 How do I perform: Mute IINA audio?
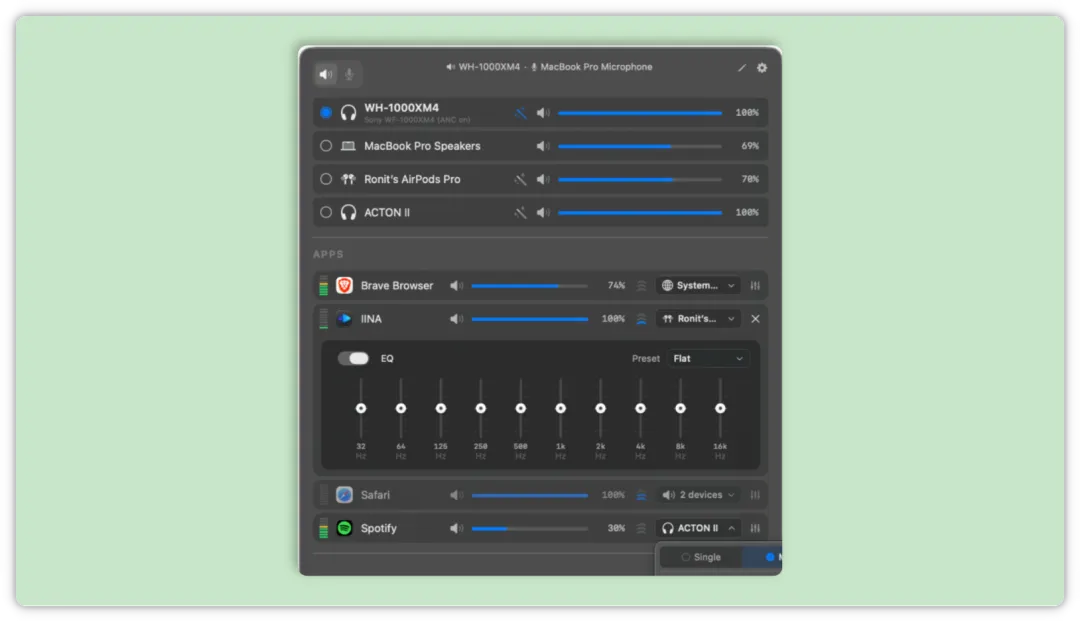click(457, 319)
